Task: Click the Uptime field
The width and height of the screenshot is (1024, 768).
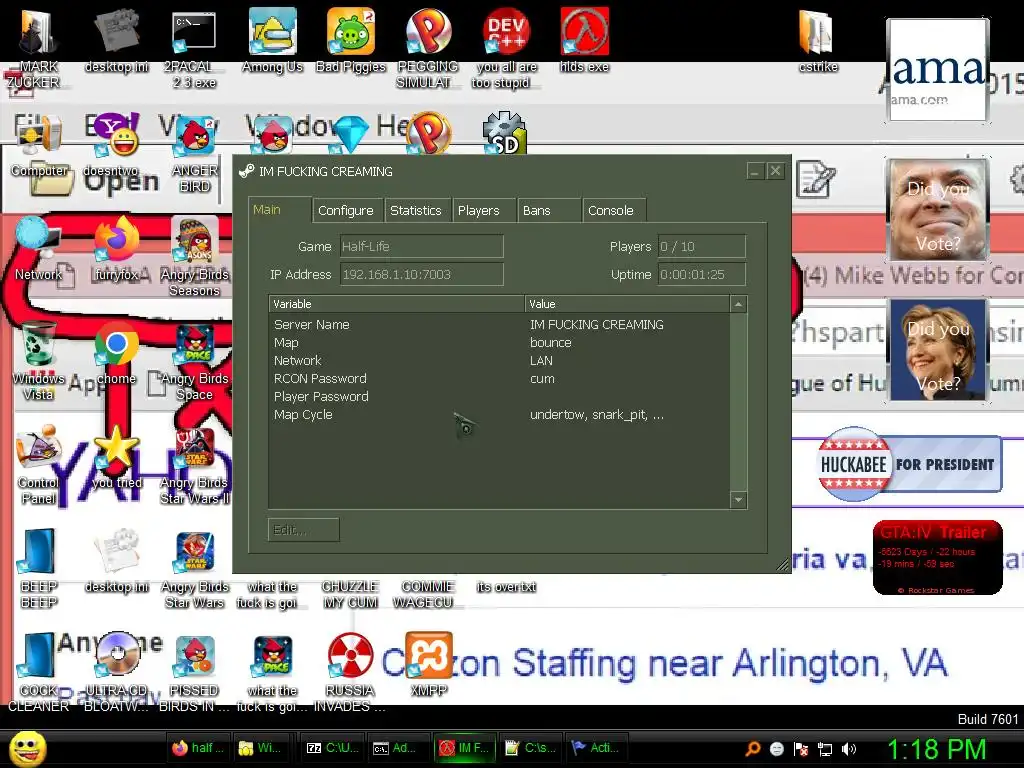Action: pyautogui.click(x=701, y=275)
